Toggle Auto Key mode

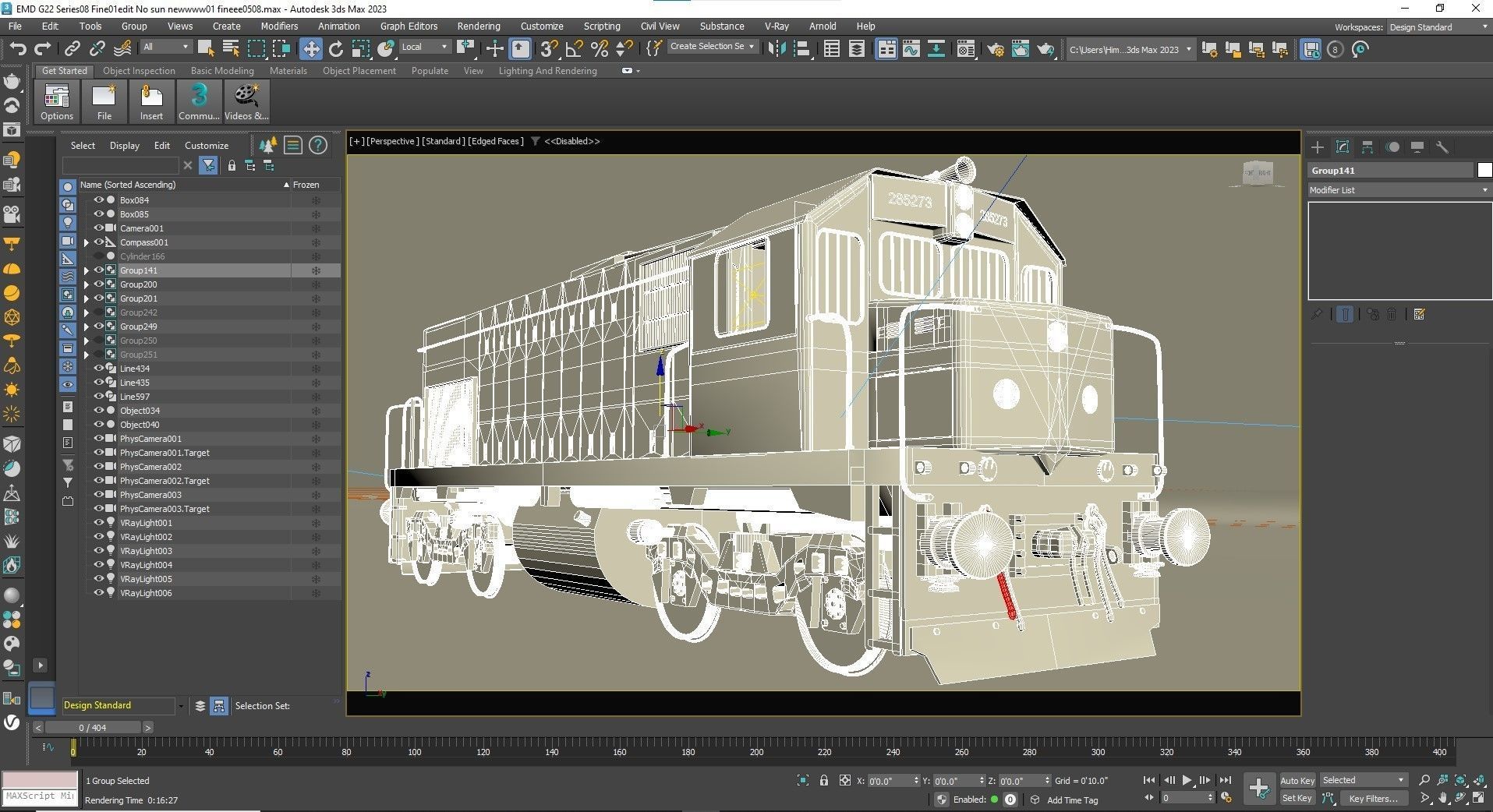(x=1297, y=780)
